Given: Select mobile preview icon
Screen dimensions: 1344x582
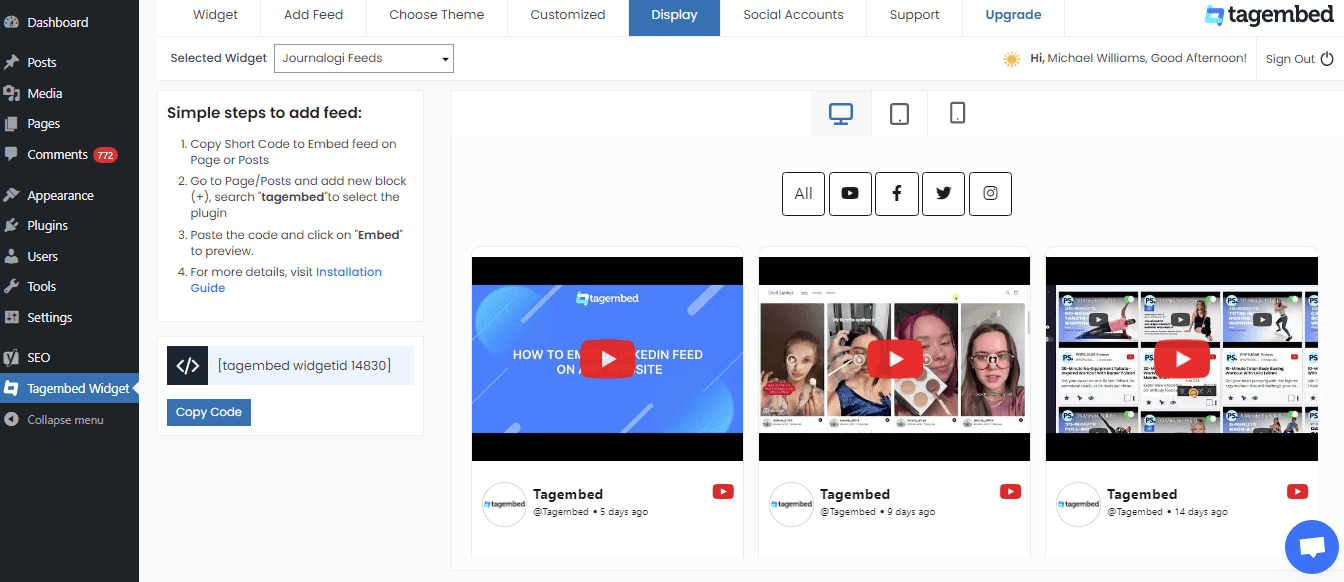Looking at the screenshot, I should 957,114.
